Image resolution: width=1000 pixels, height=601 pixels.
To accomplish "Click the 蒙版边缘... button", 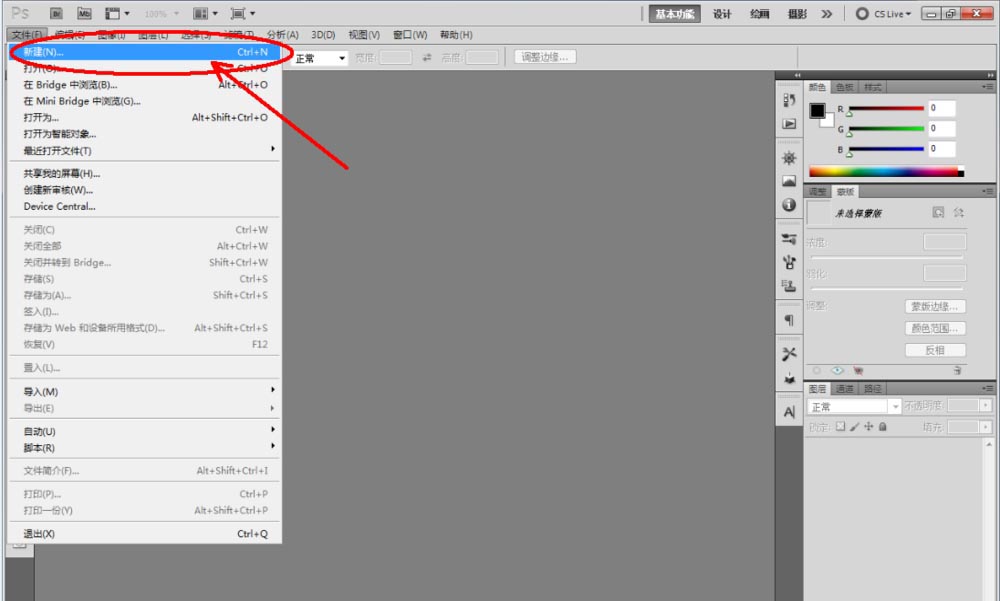I will (935, 307).
